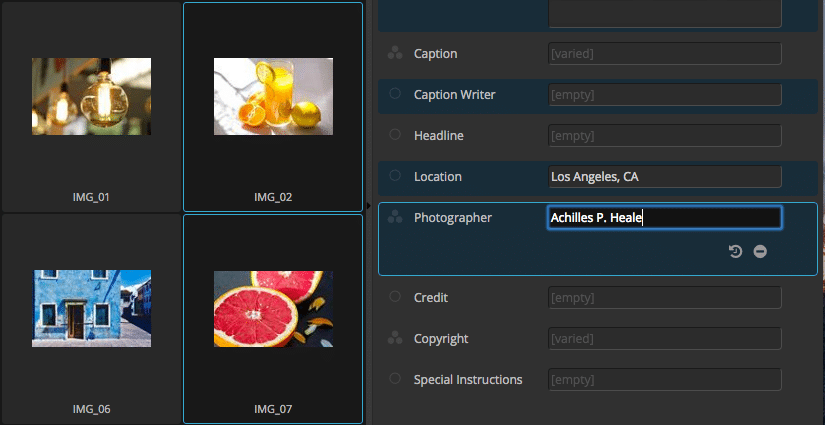This screenshot has height=425, width=825.
Task: Select the IMG_07 grapefruit thumbnail
Action: point(273,308)
